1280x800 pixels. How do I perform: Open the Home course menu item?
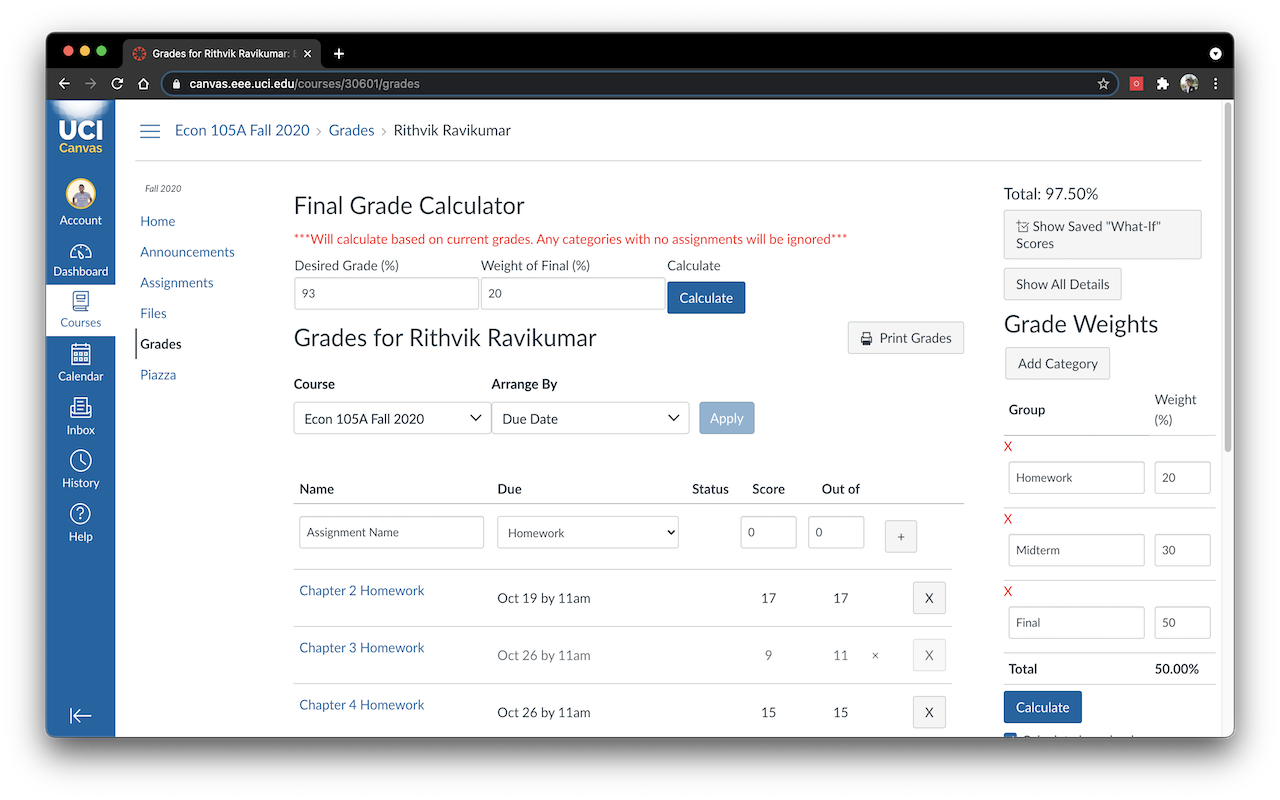158,221
